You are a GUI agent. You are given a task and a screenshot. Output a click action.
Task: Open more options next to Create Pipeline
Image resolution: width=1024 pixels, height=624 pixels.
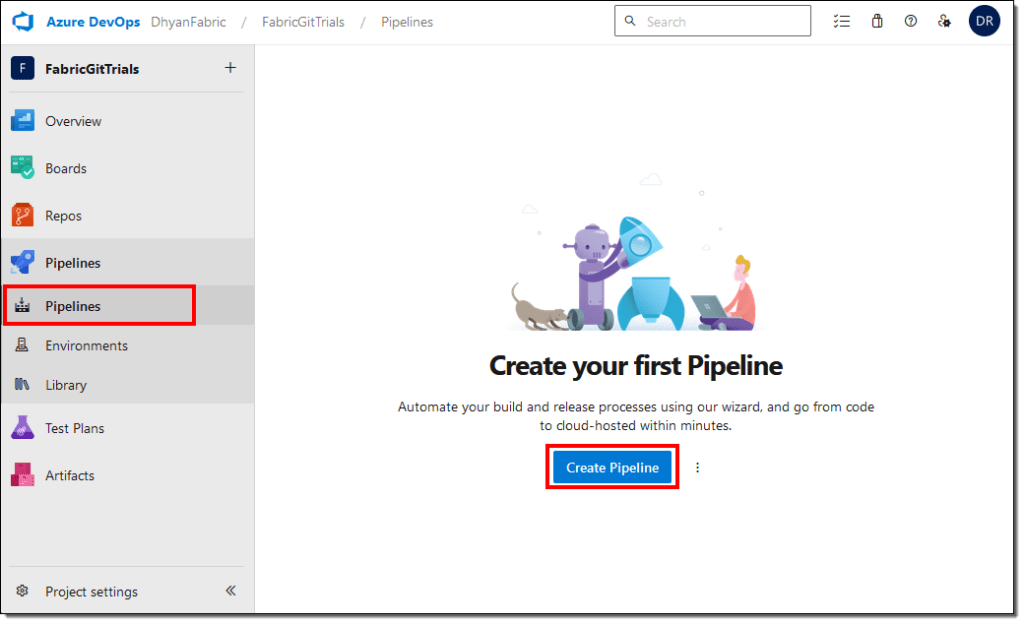(697, 467)
